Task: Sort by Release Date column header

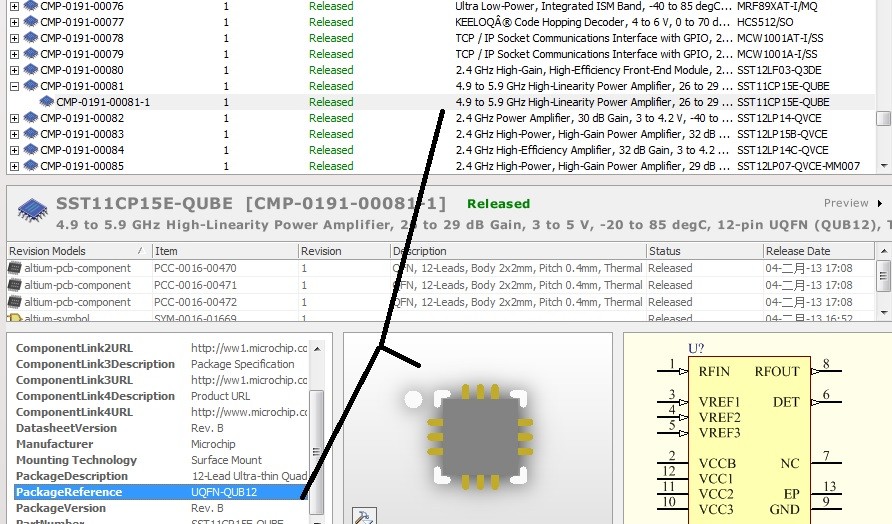Action: tap(797, 251)
